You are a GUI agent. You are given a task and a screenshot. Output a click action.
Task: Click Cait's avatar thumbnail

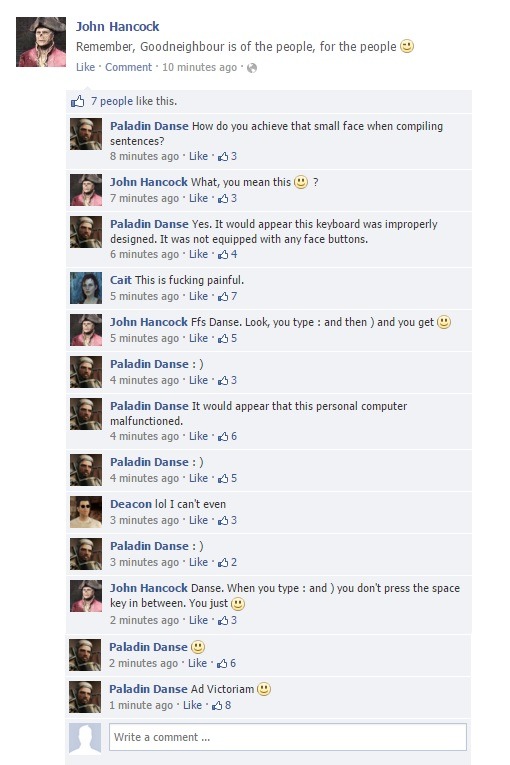86,288
